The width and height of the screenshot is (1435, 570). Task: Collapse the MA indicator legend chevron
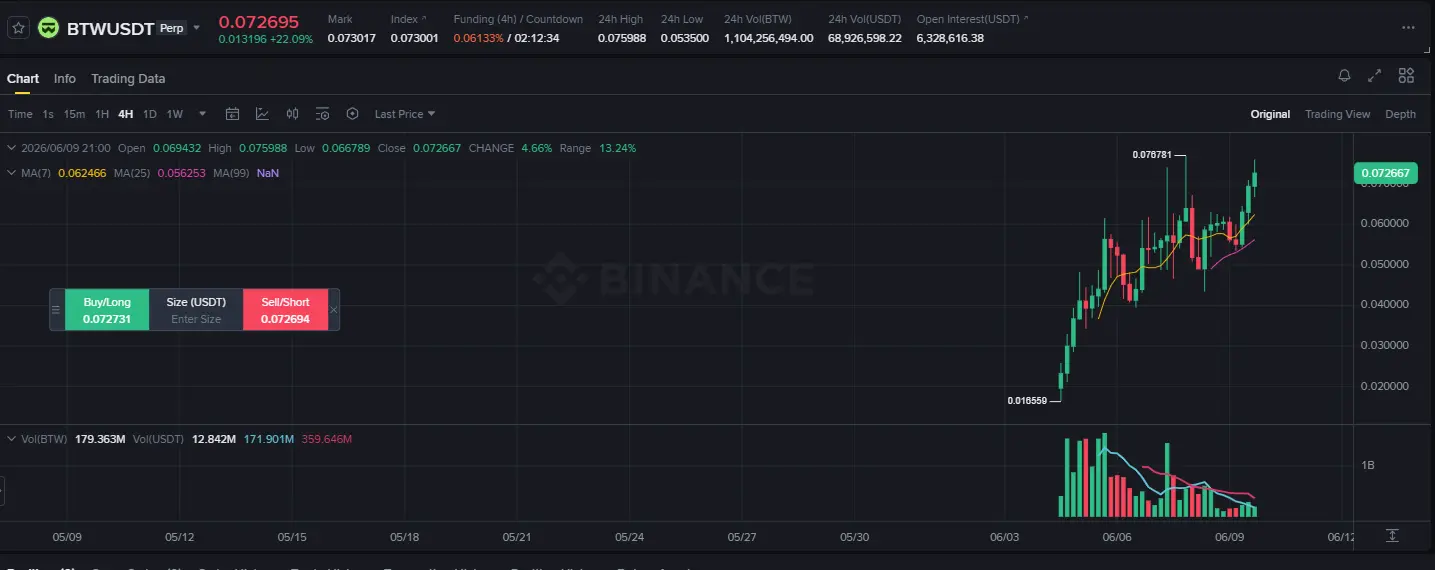[12, 173]
